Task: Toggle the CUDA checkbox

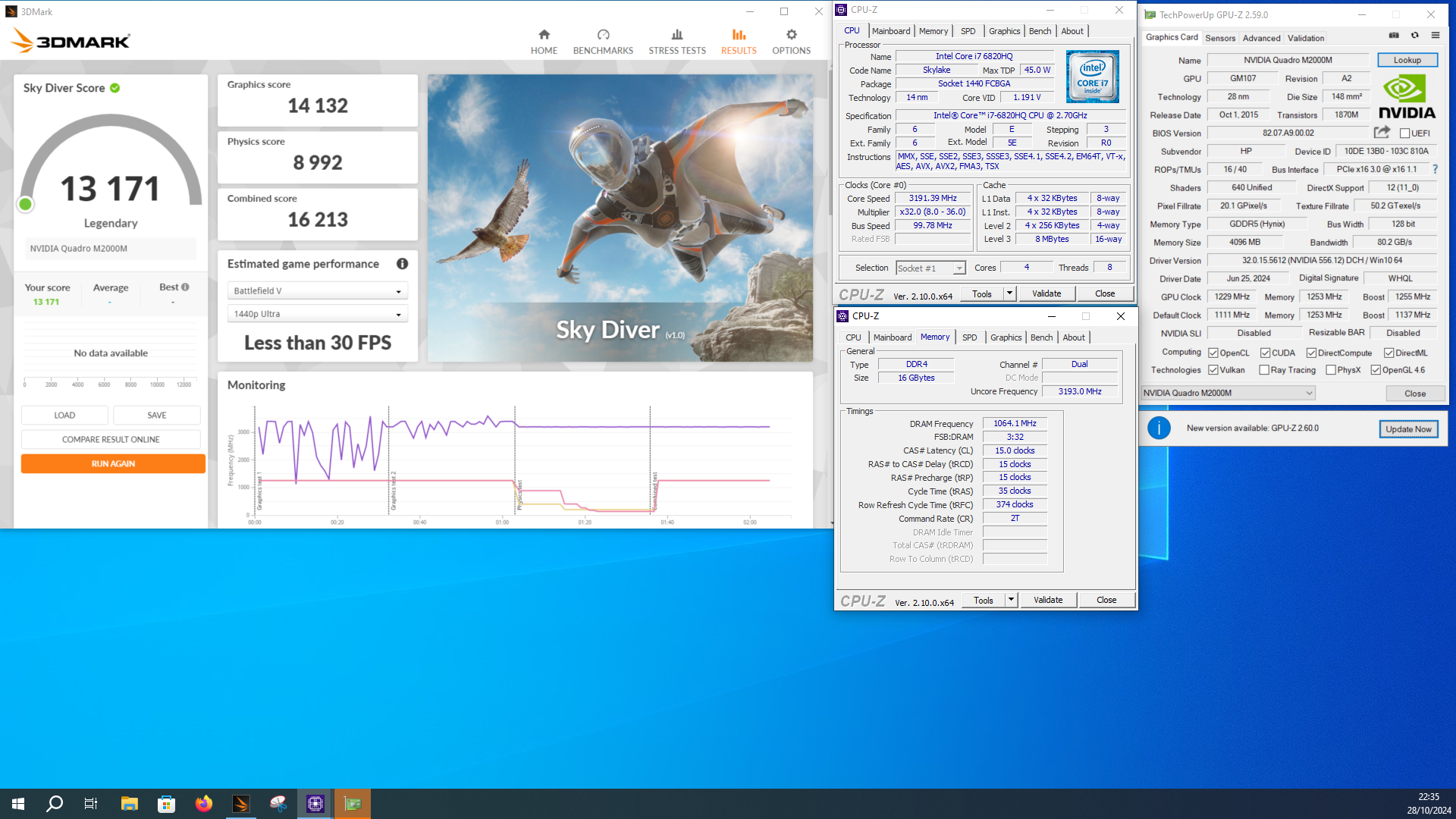Action: (1265, 353)
